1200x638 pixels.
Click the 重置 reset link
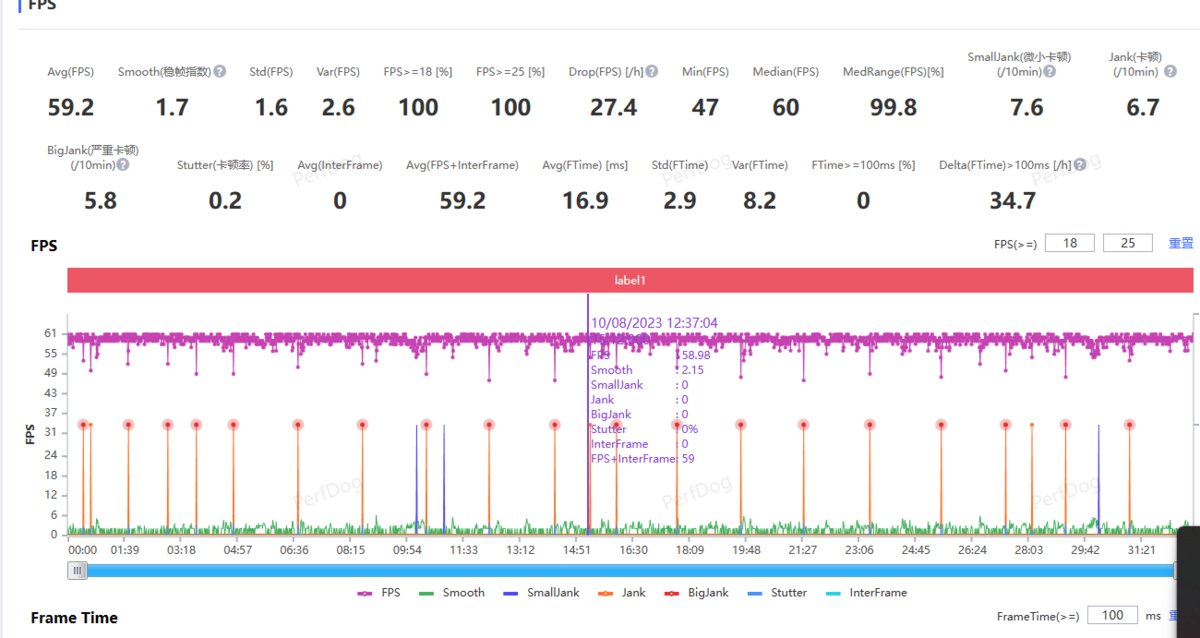(1181, 243)
